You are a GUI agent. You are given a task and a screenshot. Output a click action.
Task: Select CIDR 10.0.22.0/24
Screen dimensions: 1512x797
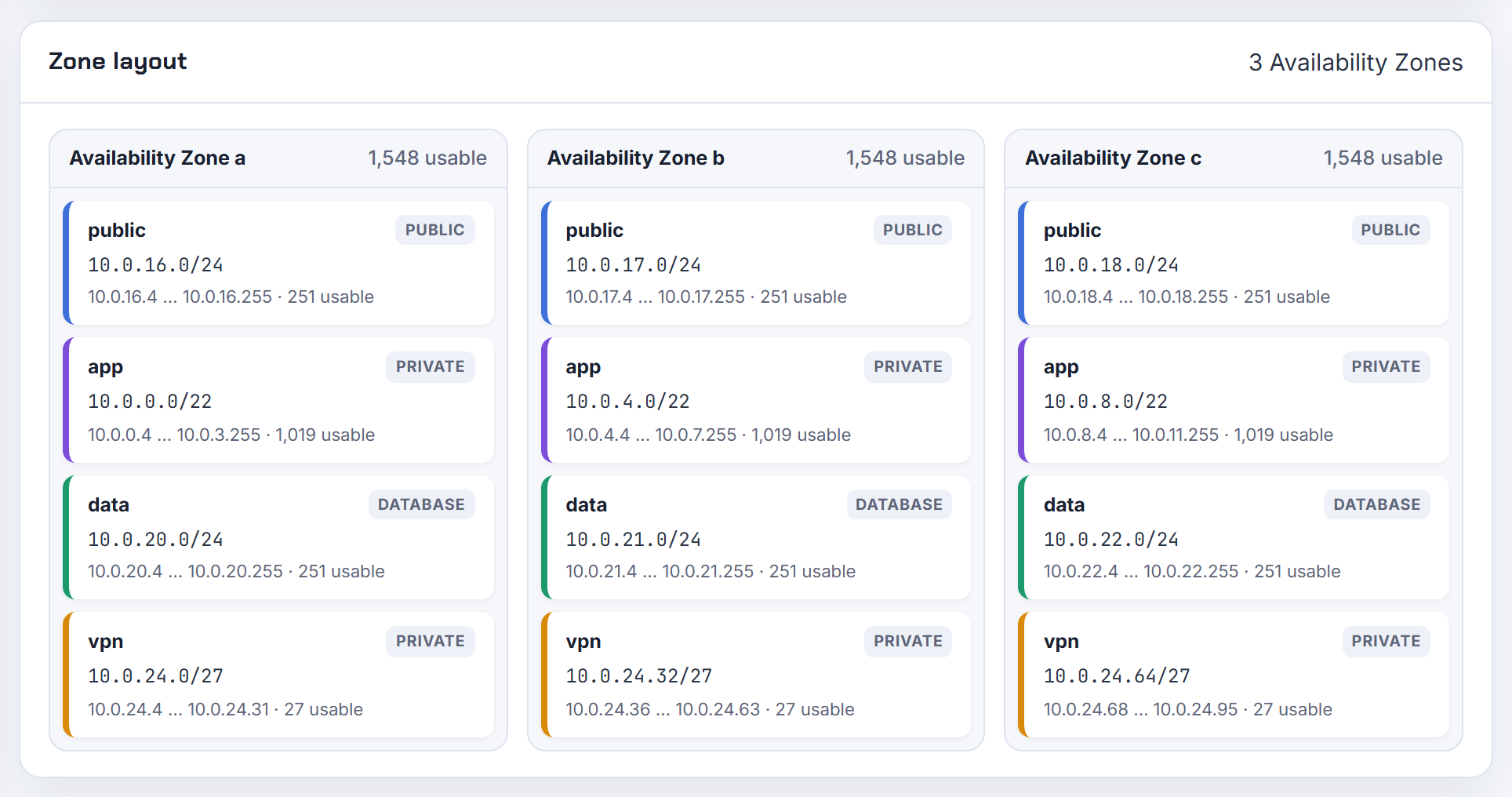point(1111,540)
